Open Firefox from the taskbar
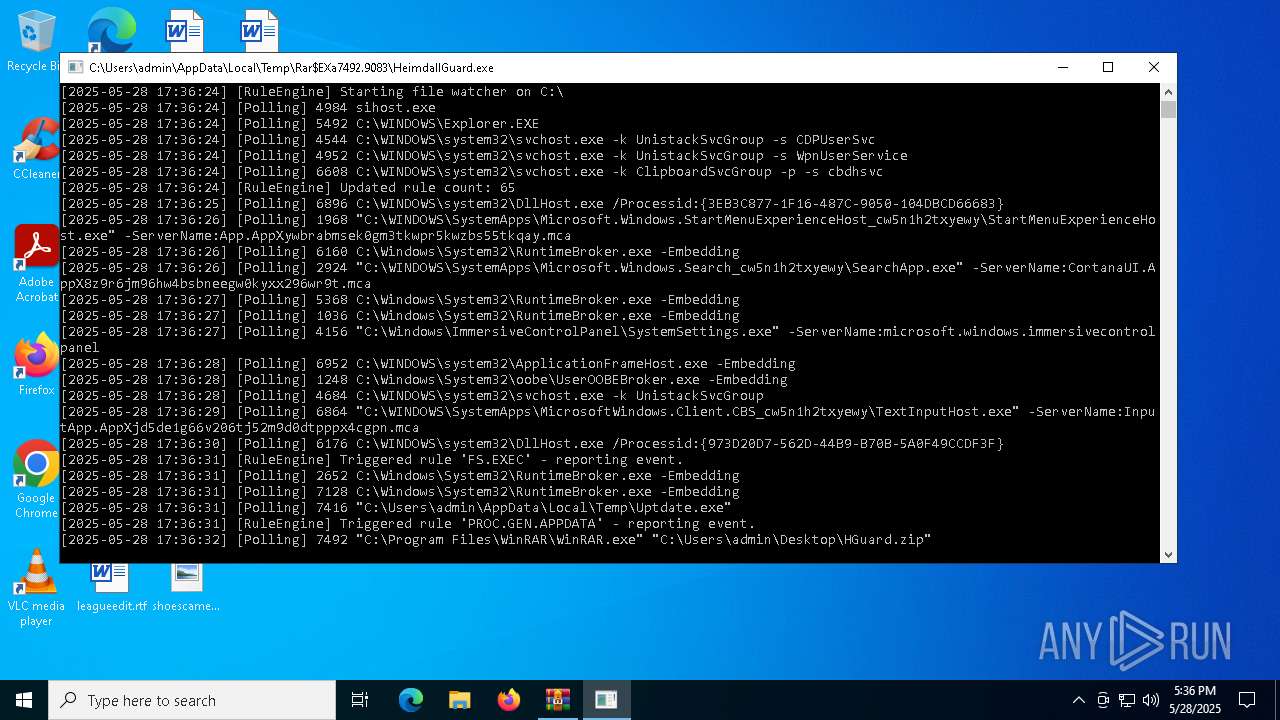1280x720 pixels. click(x=509, y=700)
